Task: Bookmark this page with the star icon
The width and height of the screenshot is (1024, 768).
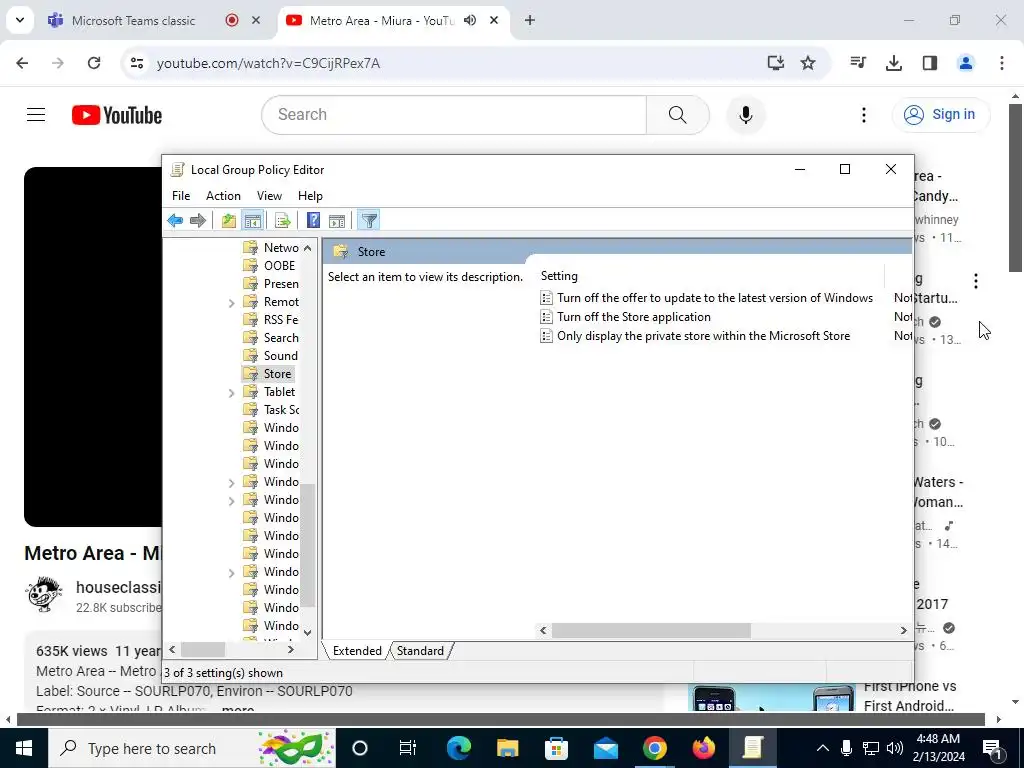Action: click(x=808, y=63)
